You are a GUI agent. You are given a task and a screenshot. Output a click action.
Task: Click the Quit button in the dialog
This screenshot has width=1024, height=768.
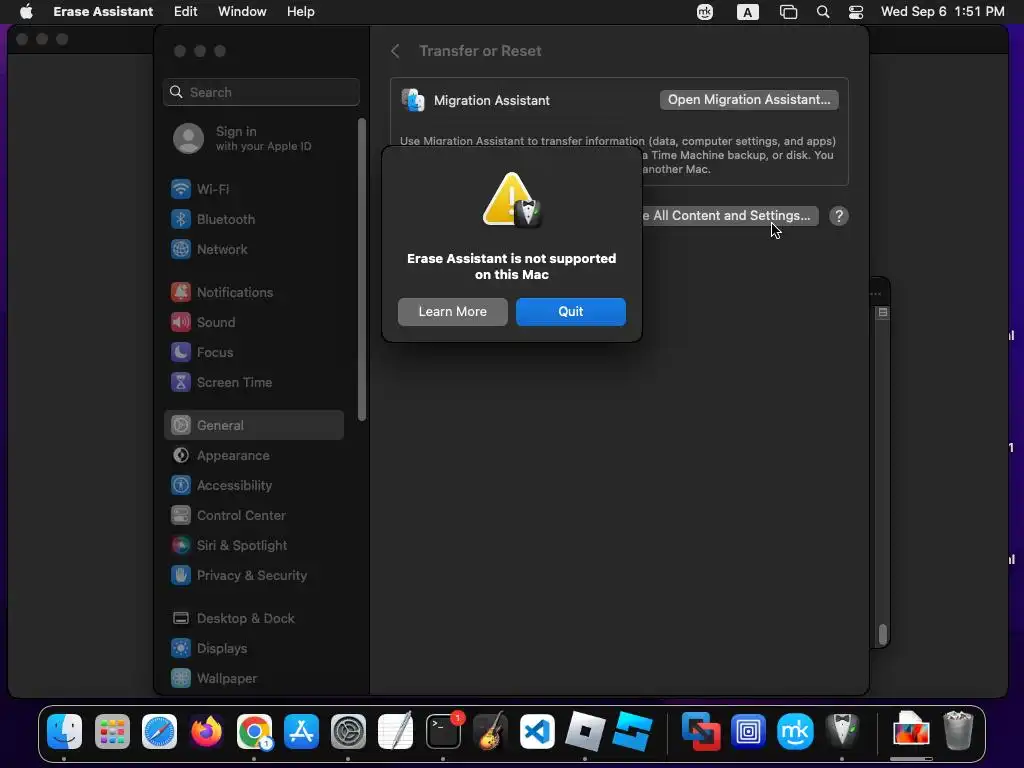click(x=571, y=312)
